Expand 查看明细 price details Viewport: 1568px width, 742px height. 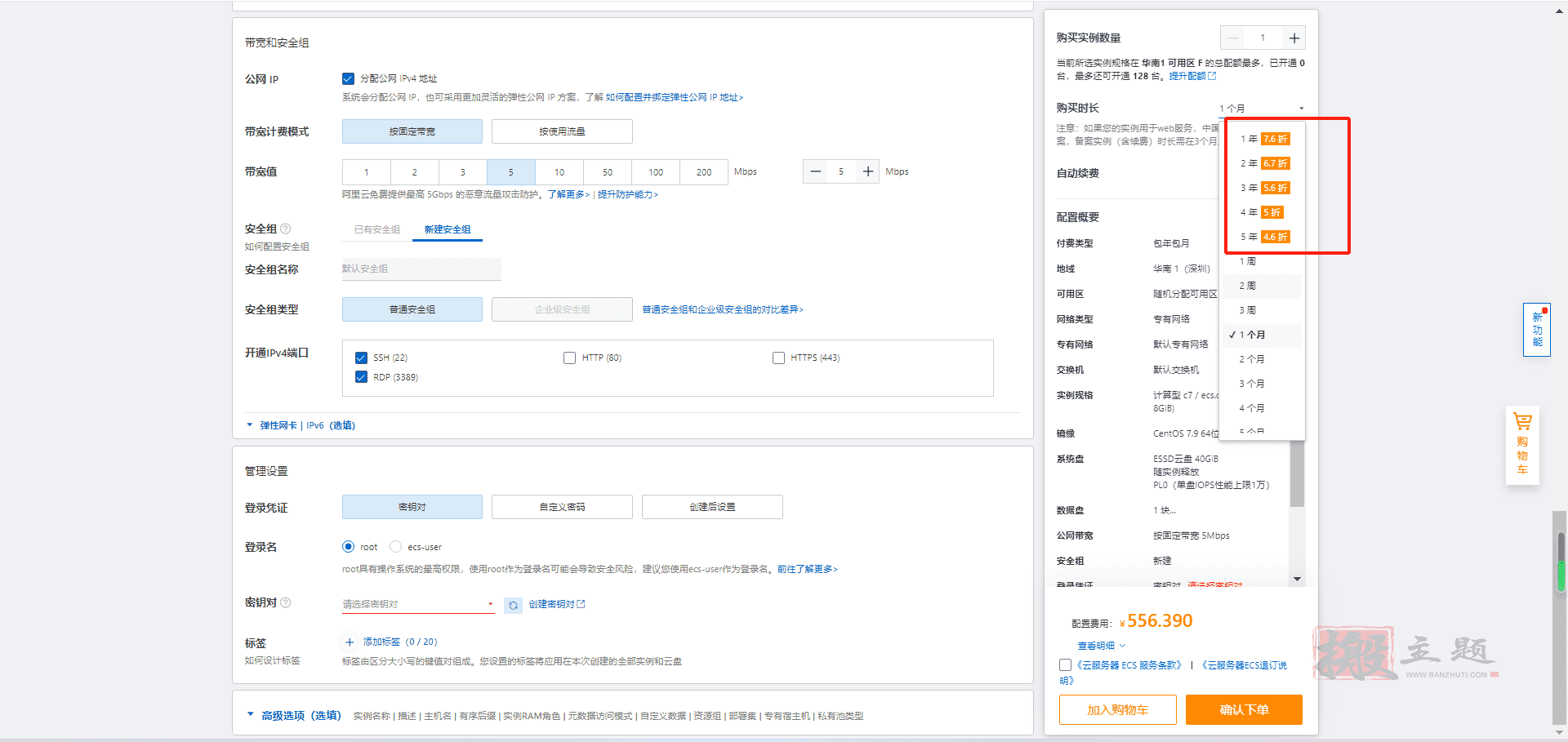pos(1101,646)
